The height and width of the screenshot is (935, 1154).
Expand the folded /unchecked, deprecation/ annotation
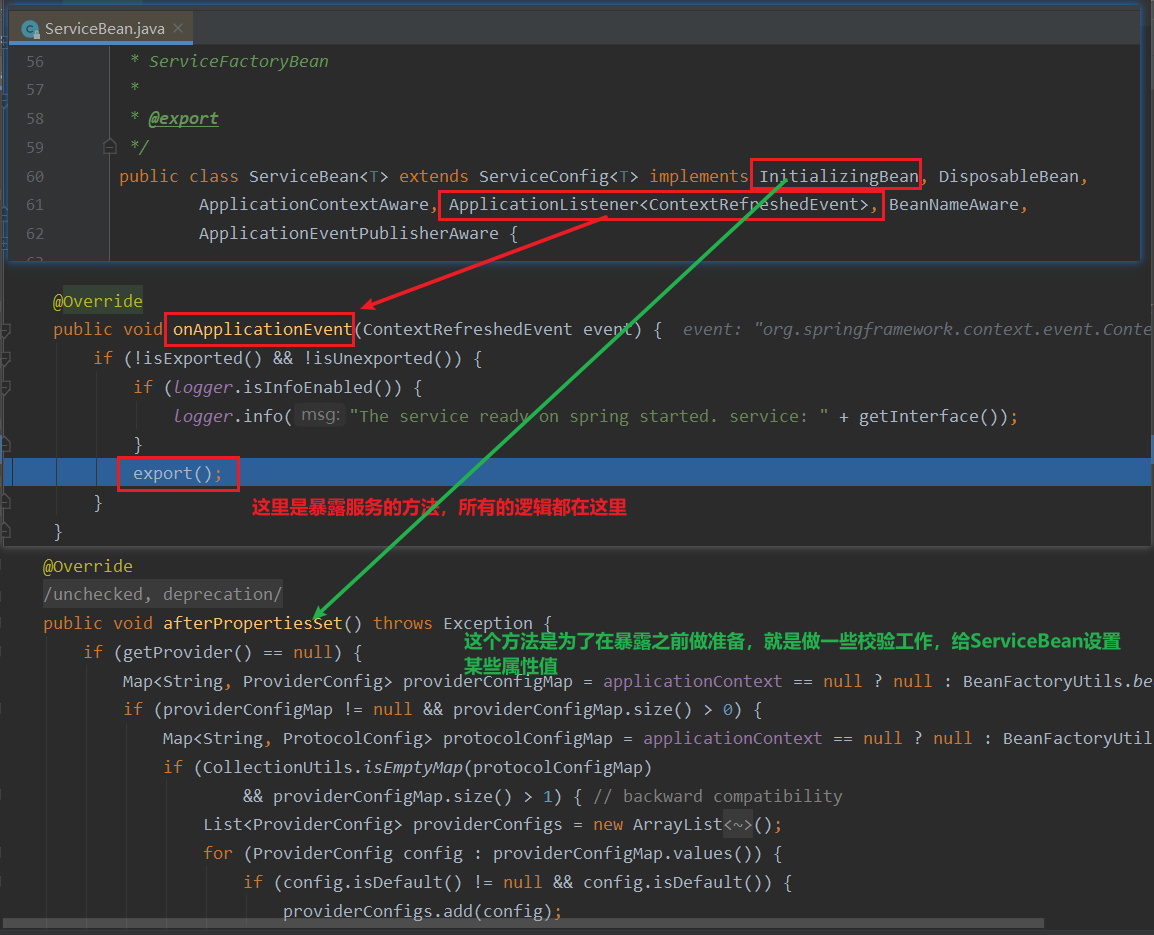pos(163,594)
